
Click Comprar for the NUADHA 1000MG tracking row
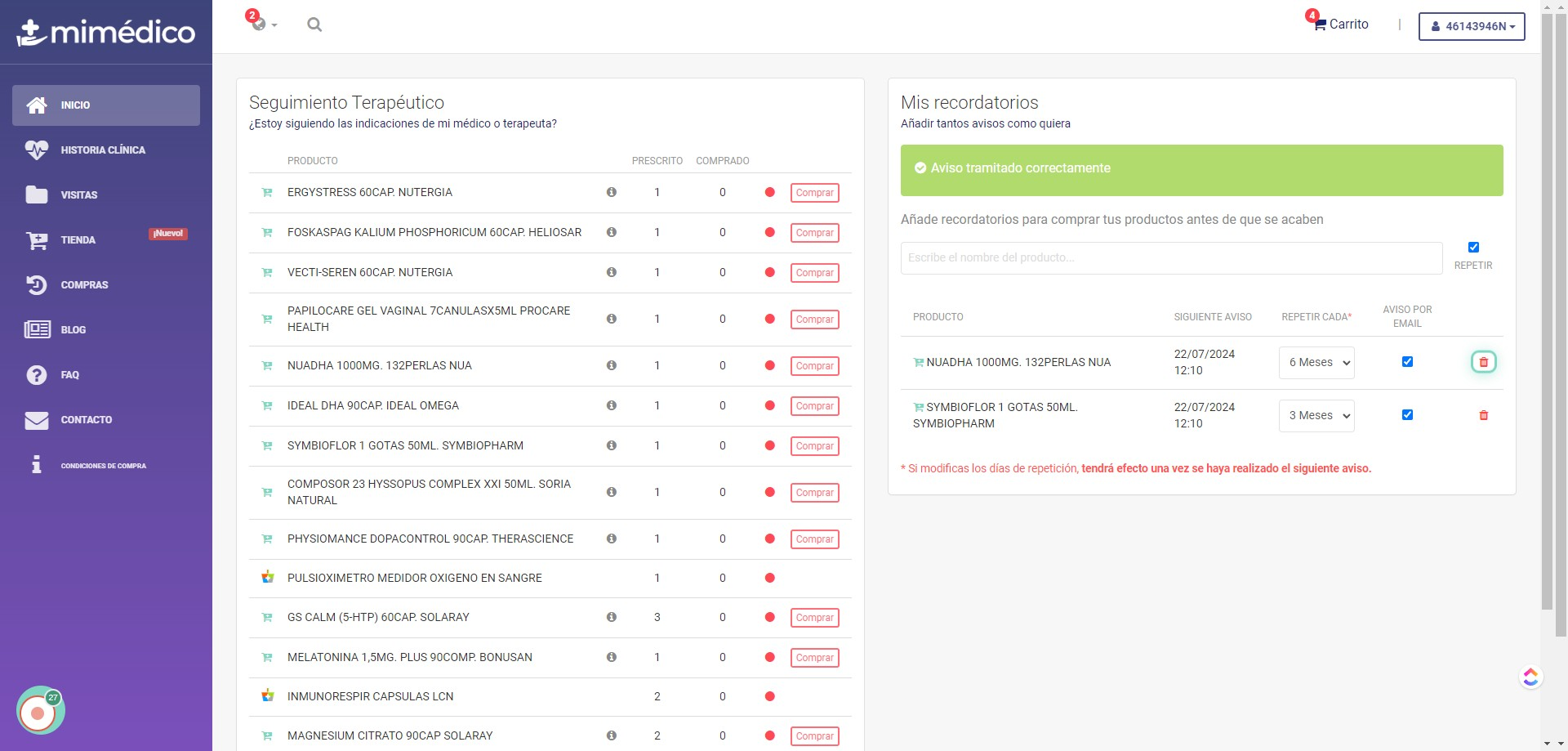pos(815,366)
